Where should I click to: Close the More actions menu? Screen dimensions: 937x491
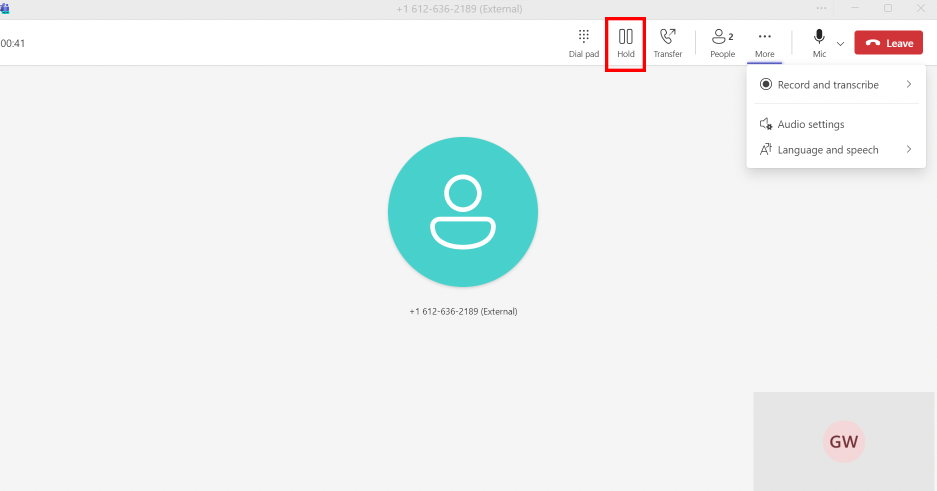click(x=764, y=44)
